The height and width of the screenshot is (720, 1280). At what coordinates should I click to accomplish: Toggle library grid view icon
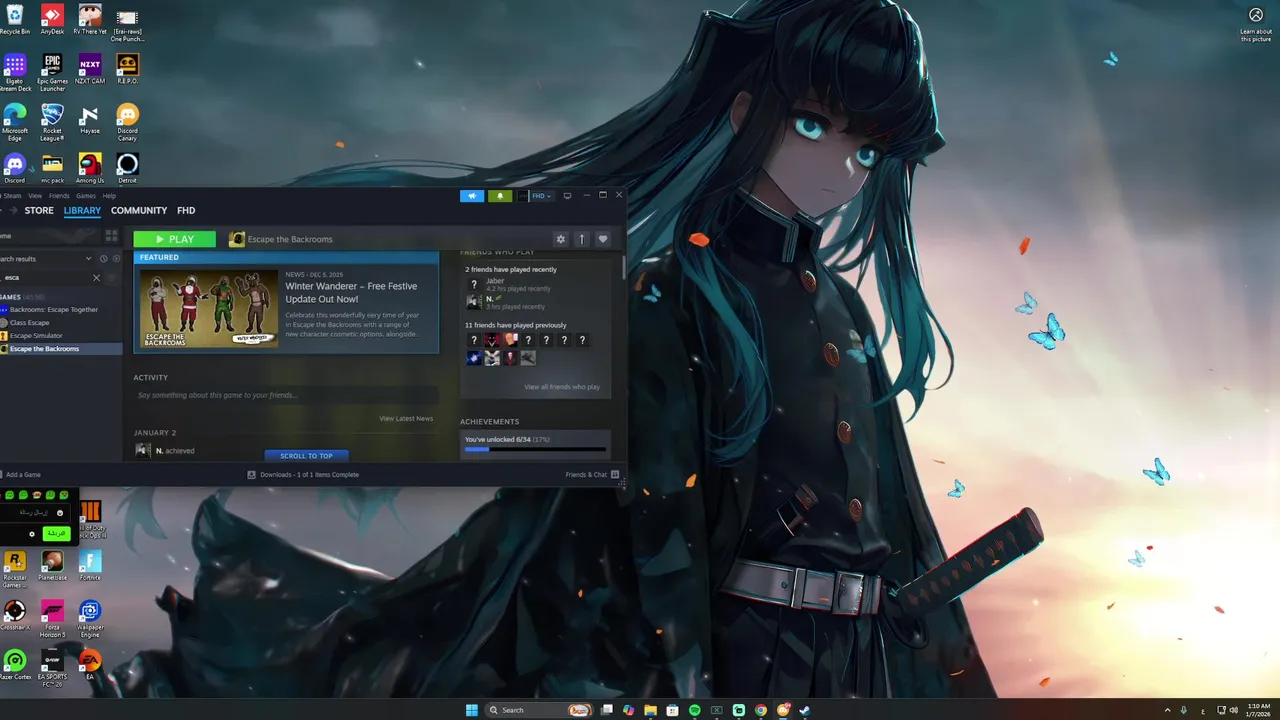point(111,236)
